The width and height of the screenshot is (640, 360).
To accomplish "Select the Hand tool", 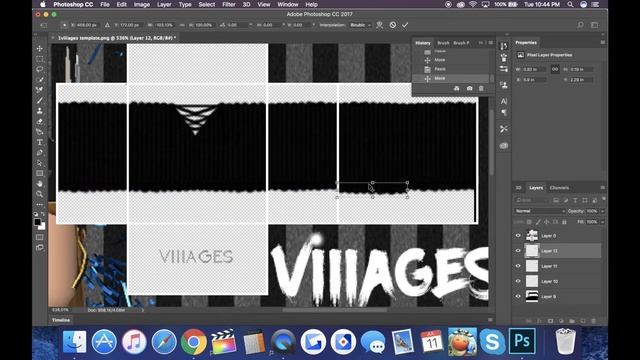I will (x=40, y=184).
